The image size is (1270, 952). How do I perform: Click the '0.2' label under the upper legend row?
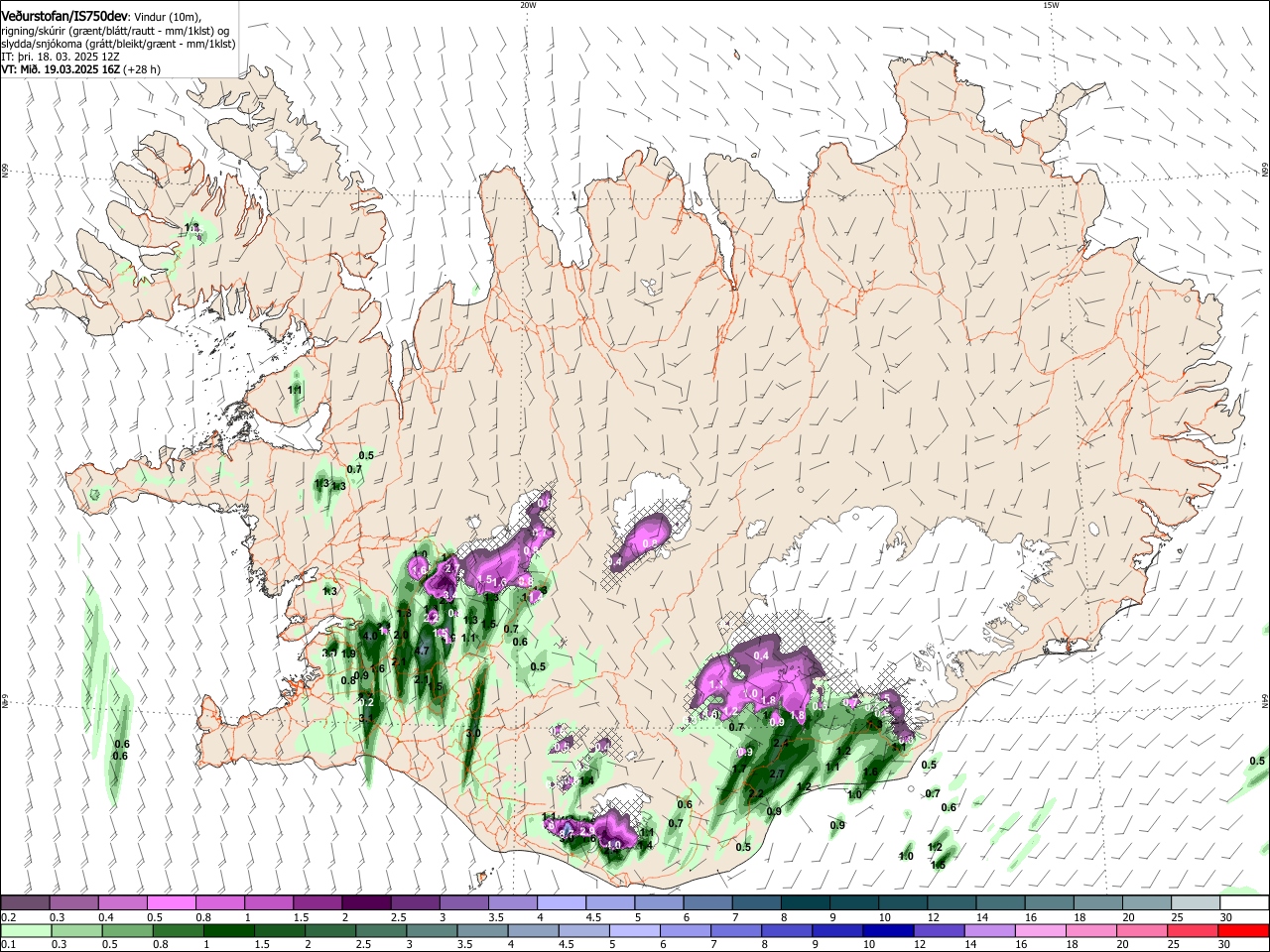(8, 917)
